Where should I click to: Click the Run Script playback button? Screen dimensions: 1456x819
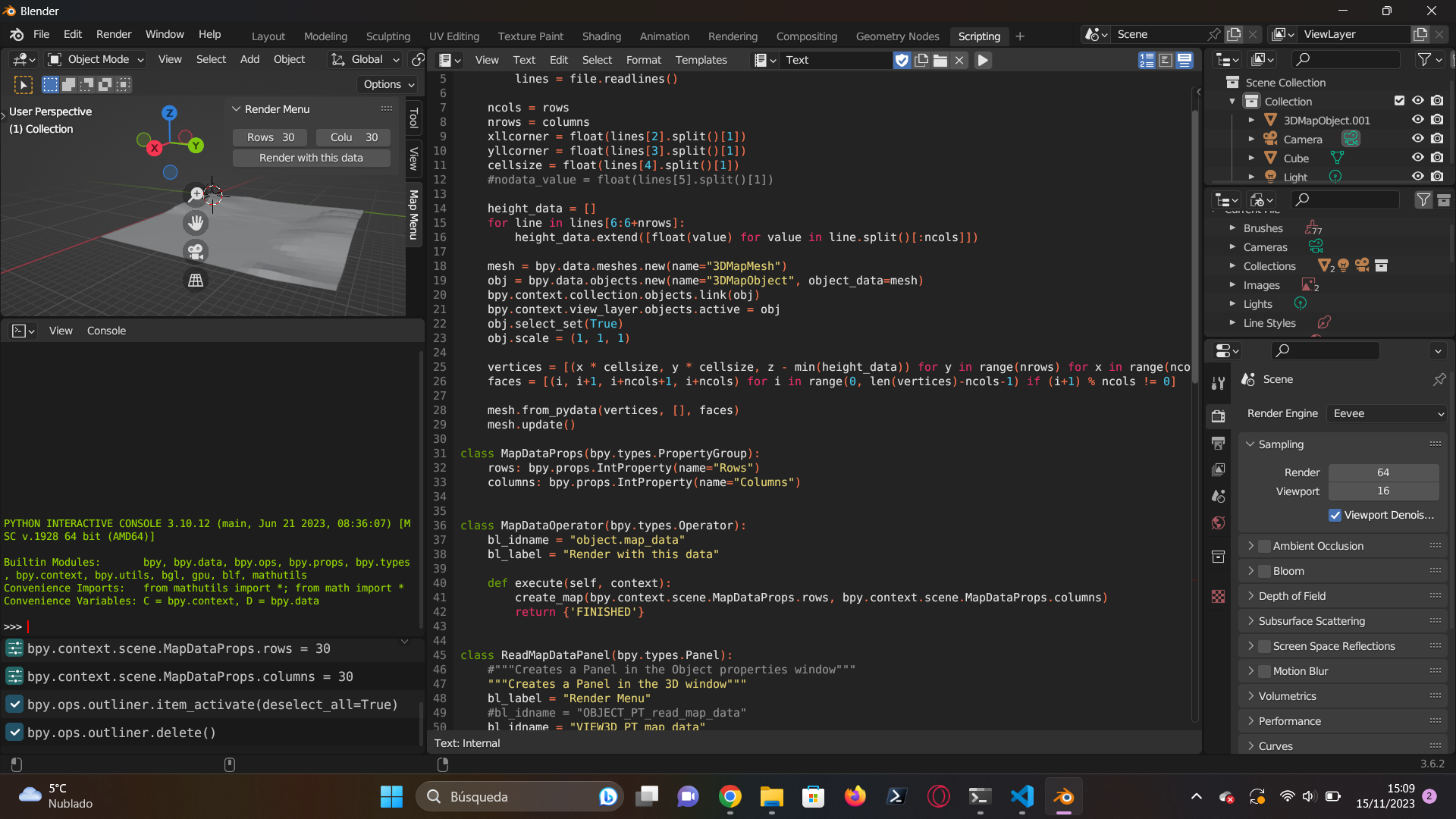(983, 60)
